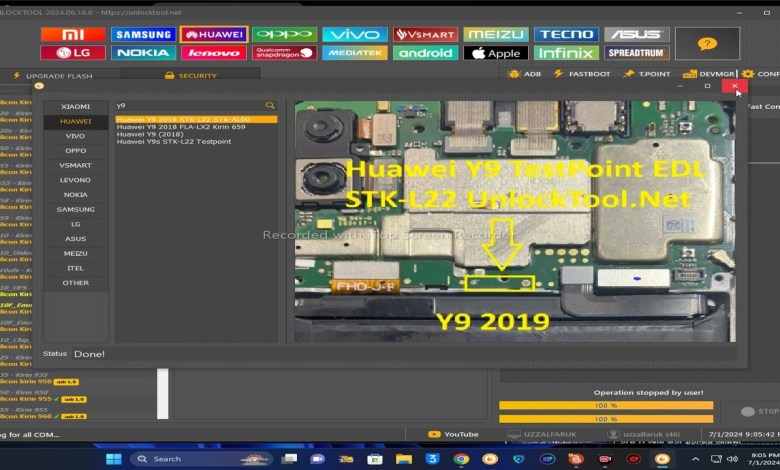Select Huawei Y9 2018 FLA-LX2 Kirin 659
Viewport: 780px width, 470px height.
coord(181,127)
